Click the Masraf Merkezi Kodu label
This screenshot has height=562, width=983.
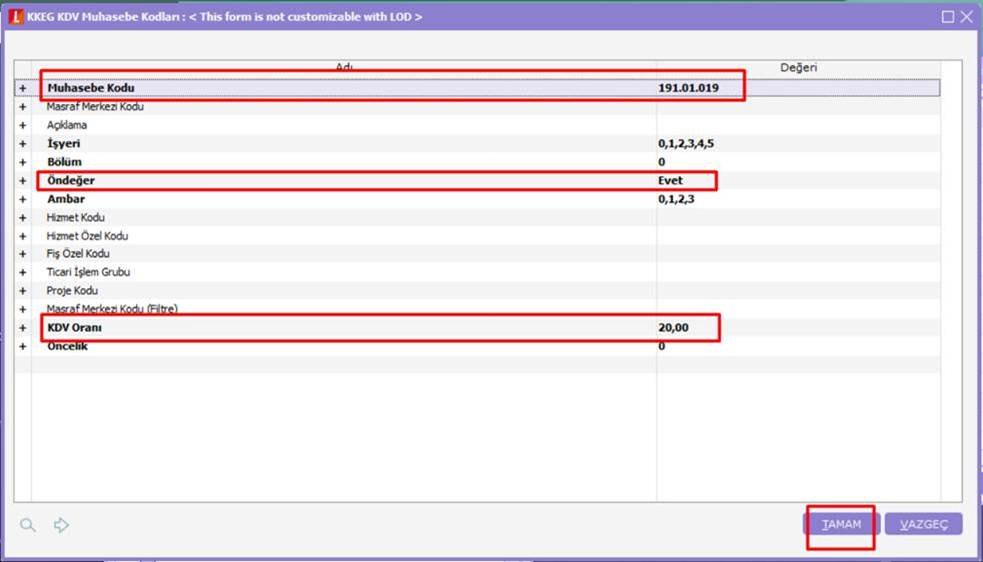tap(95, 107)
